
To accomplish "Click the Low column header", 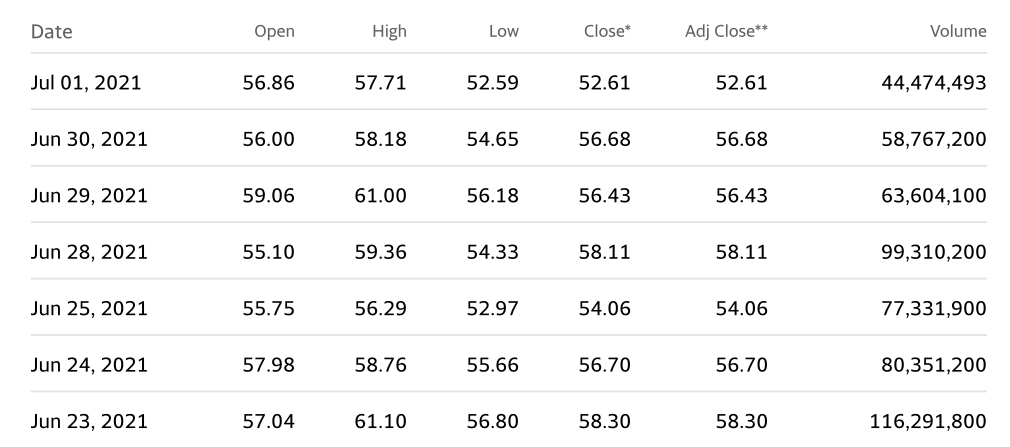I will pos(504,32).
